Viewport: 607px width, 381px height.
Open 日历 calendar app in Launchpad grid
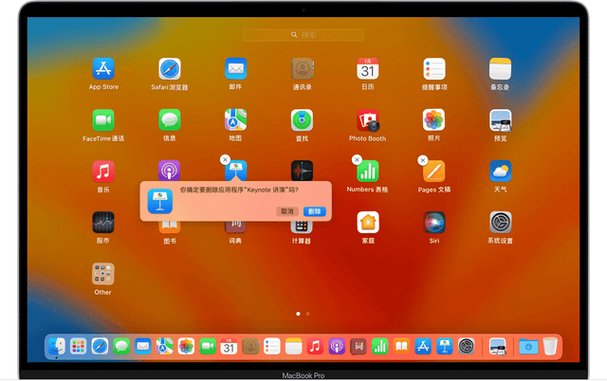[368, 69]
